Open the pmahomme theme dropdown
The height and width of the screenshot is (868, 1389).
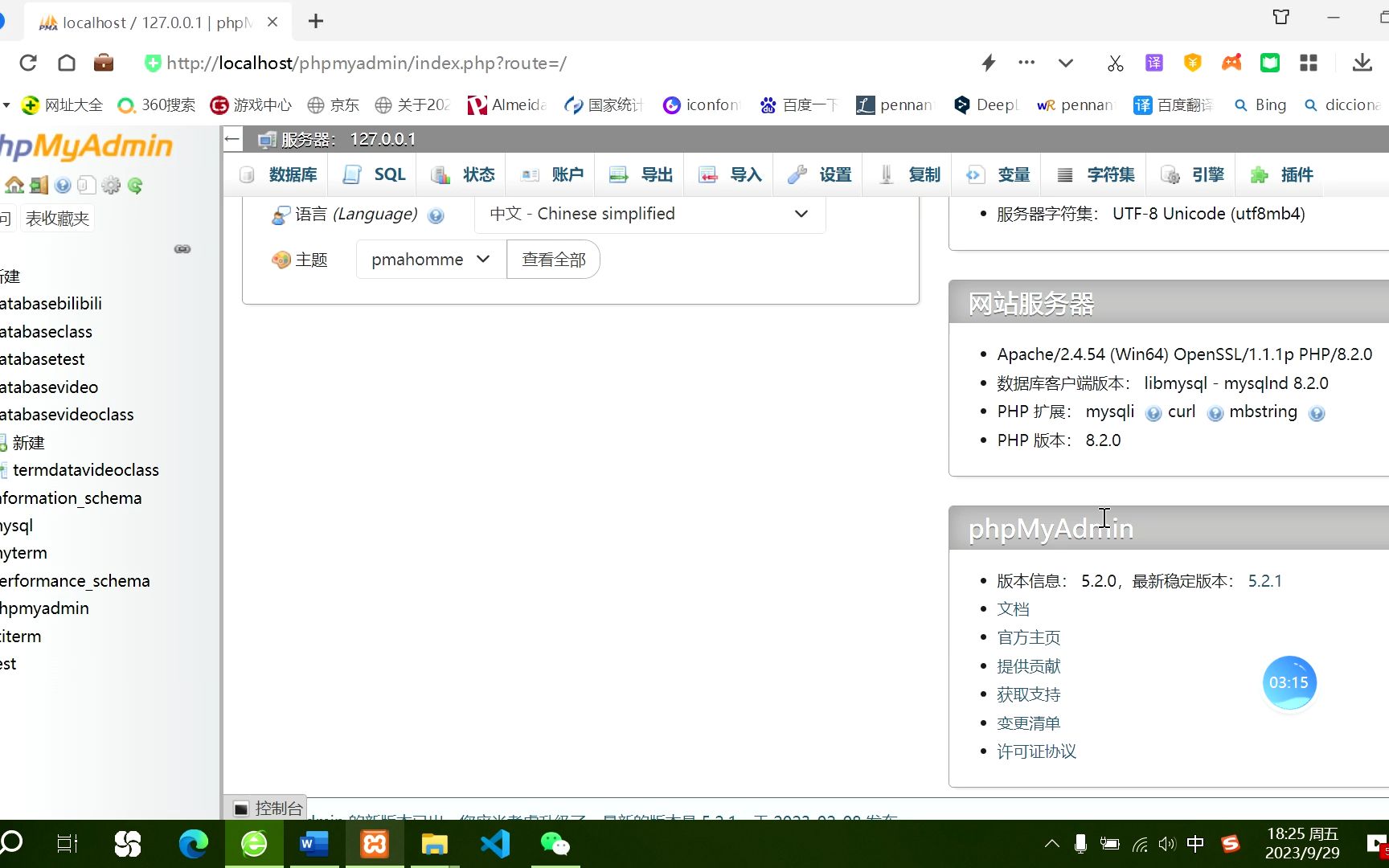click(x=431, y=260)
